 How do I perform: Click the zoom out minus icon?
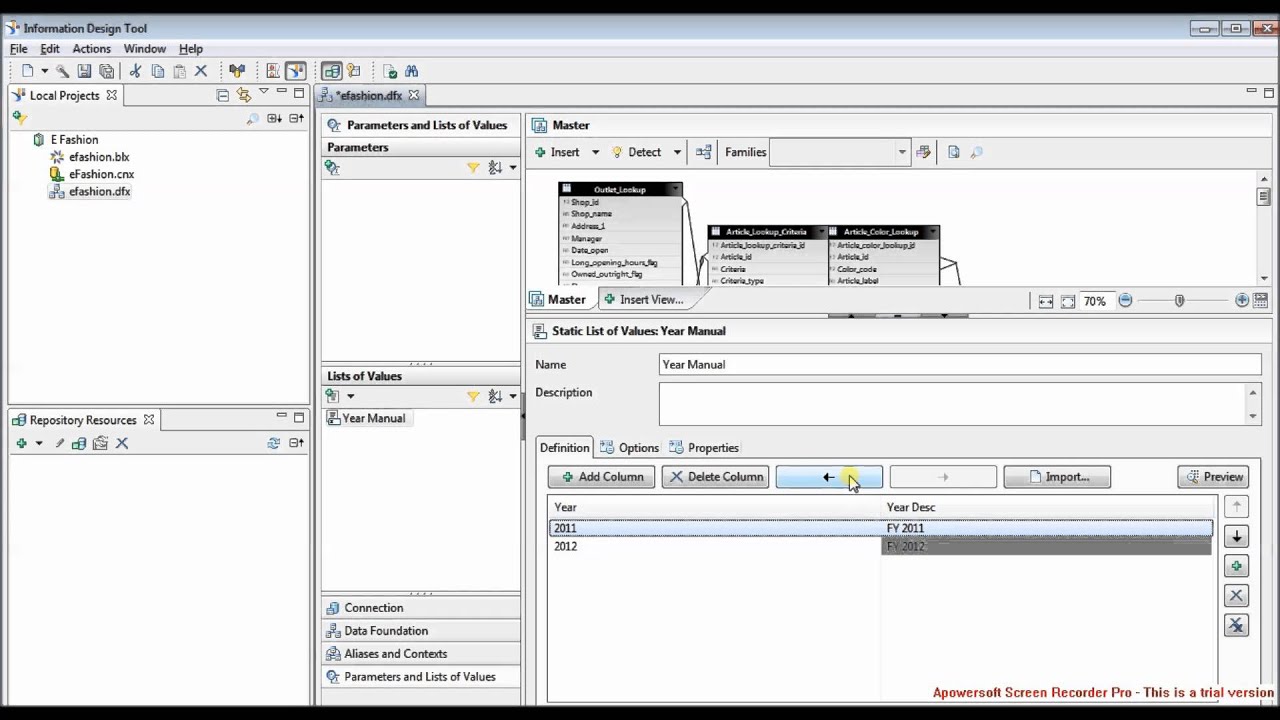coord(1125,300)
